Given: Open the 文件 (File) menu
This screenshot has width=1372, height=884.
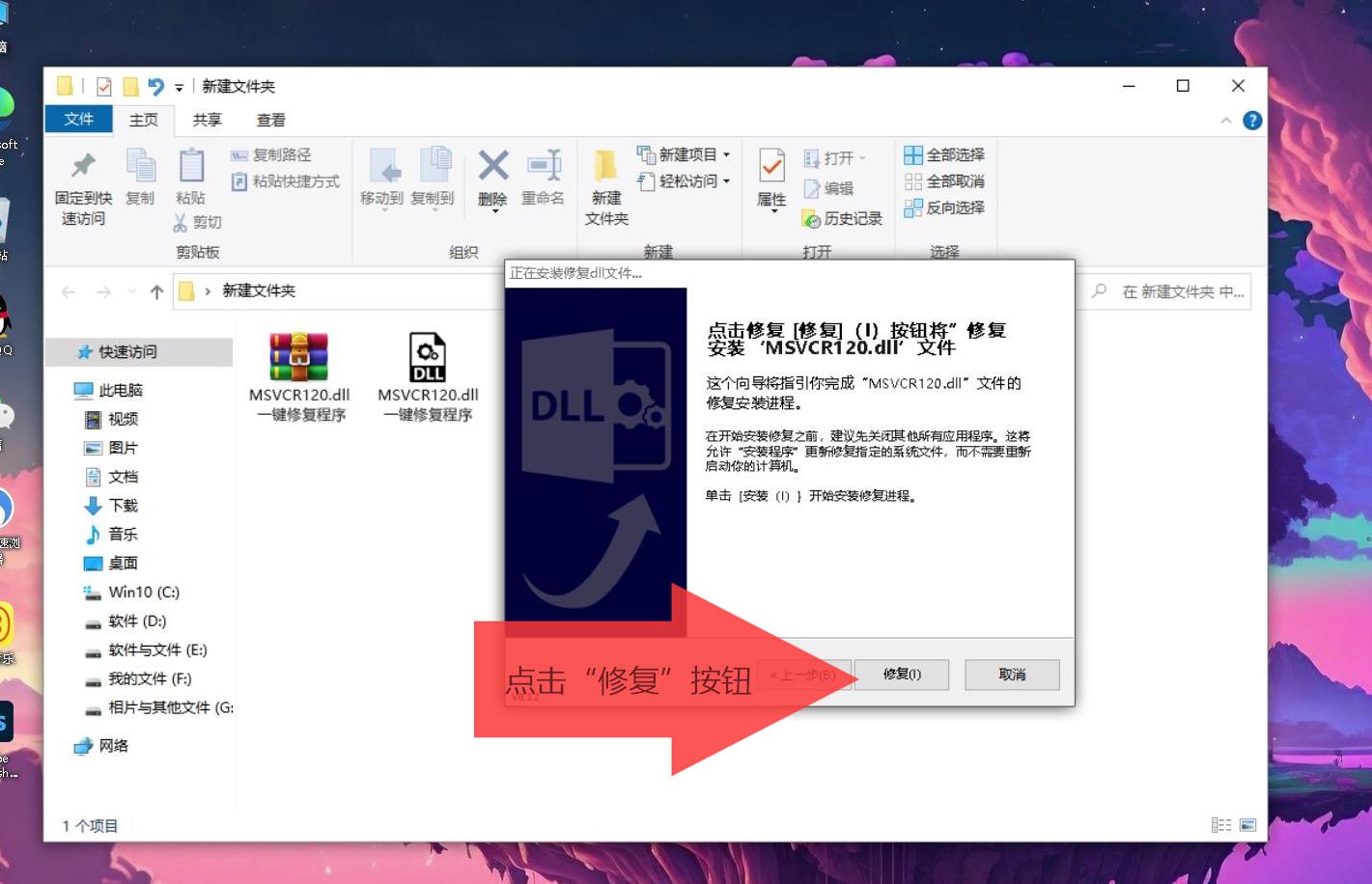Looking at the screenshot, I should coord(77,120).
